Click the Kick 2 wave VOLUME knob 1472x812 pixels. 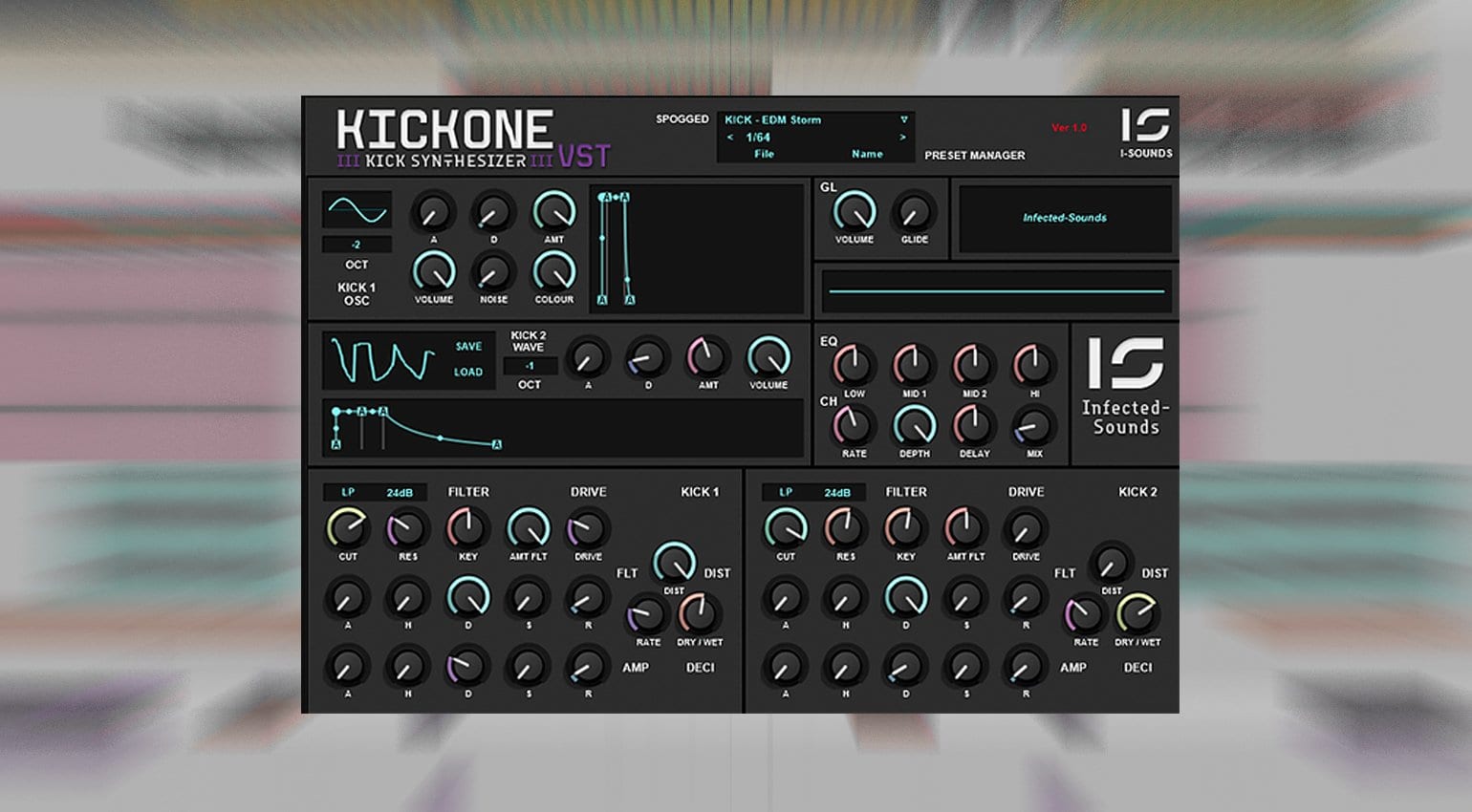click(x=768, y=357)
